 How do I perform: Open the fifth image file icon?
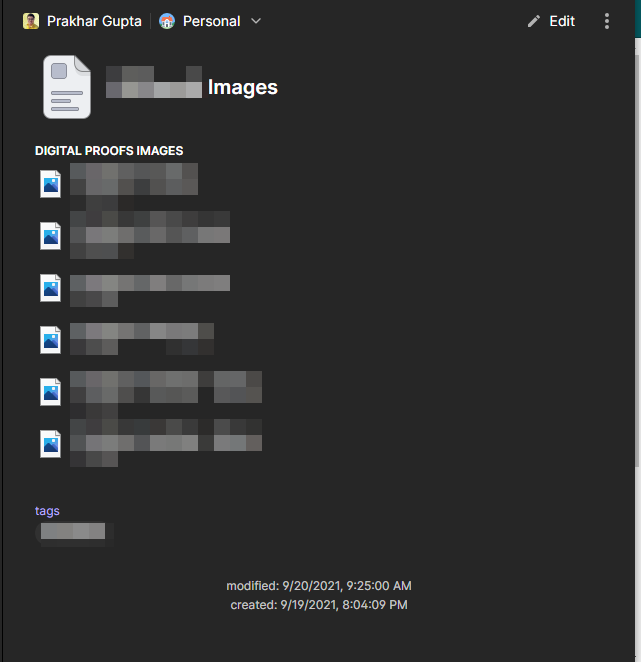pos(50,392)
